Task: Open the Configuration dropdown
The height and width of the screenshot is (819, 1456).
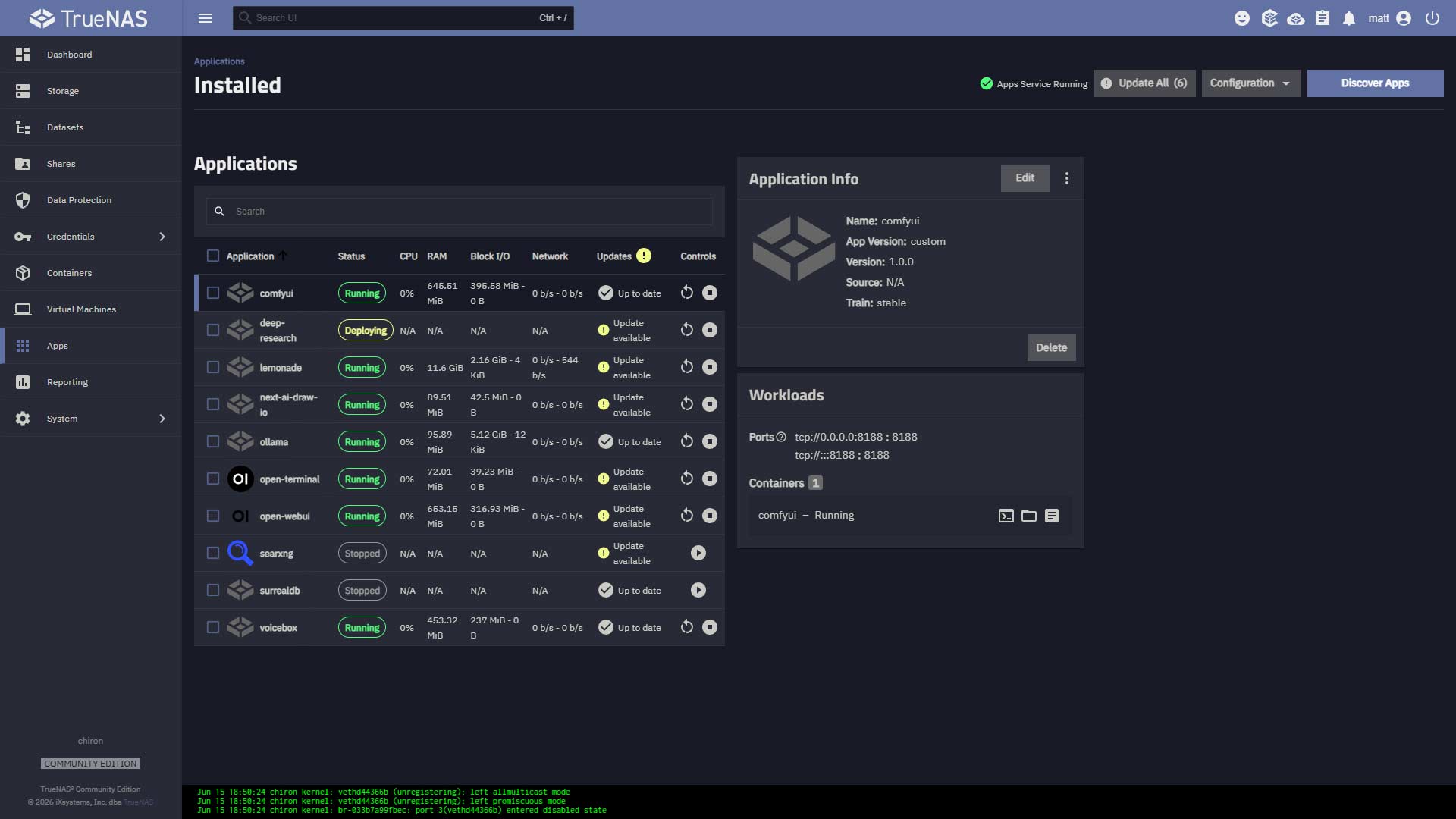Action: tap(1251, 83)
